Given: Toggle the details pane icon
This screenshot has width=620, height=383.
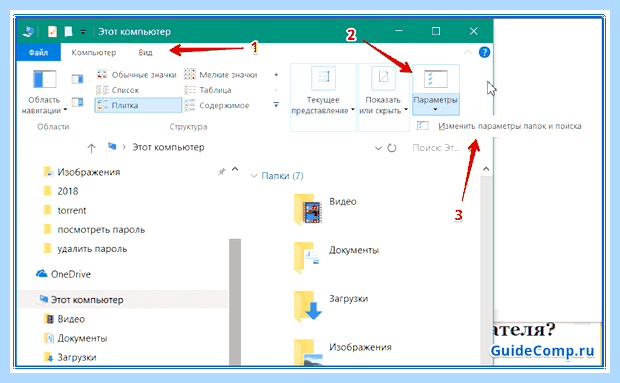Looking at the screenshot, I should [x=78, y=102].
